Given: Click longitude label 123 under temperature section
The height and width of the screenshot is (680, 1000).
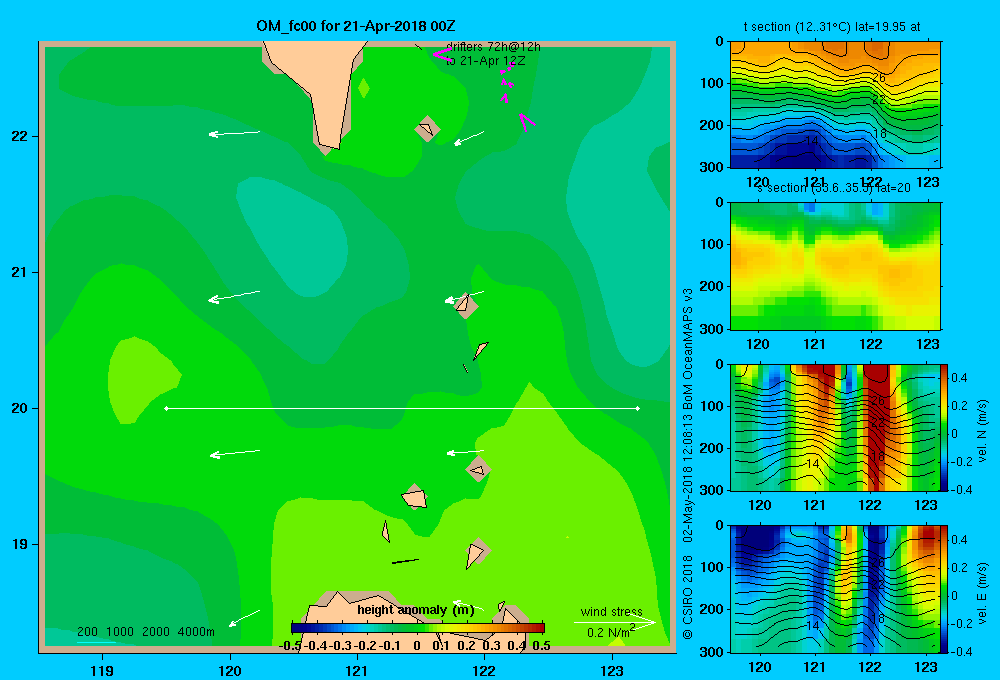Looking at the screenshot, I should pyautogui.click(x=927, y=182).
